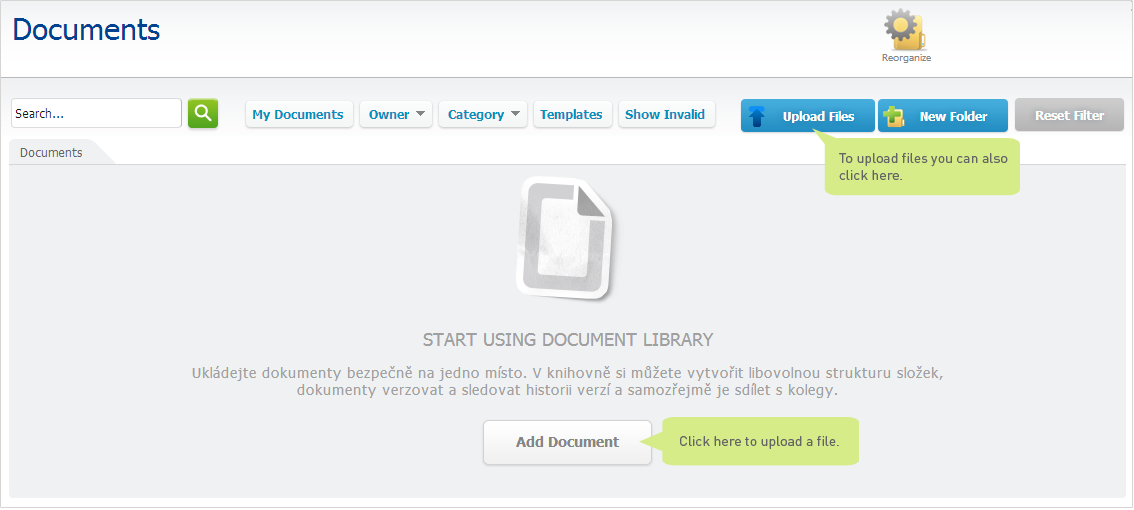Click the large document placeholder icon
The height and width of the screenshot is (510, 1134).
tap(564, 240)
